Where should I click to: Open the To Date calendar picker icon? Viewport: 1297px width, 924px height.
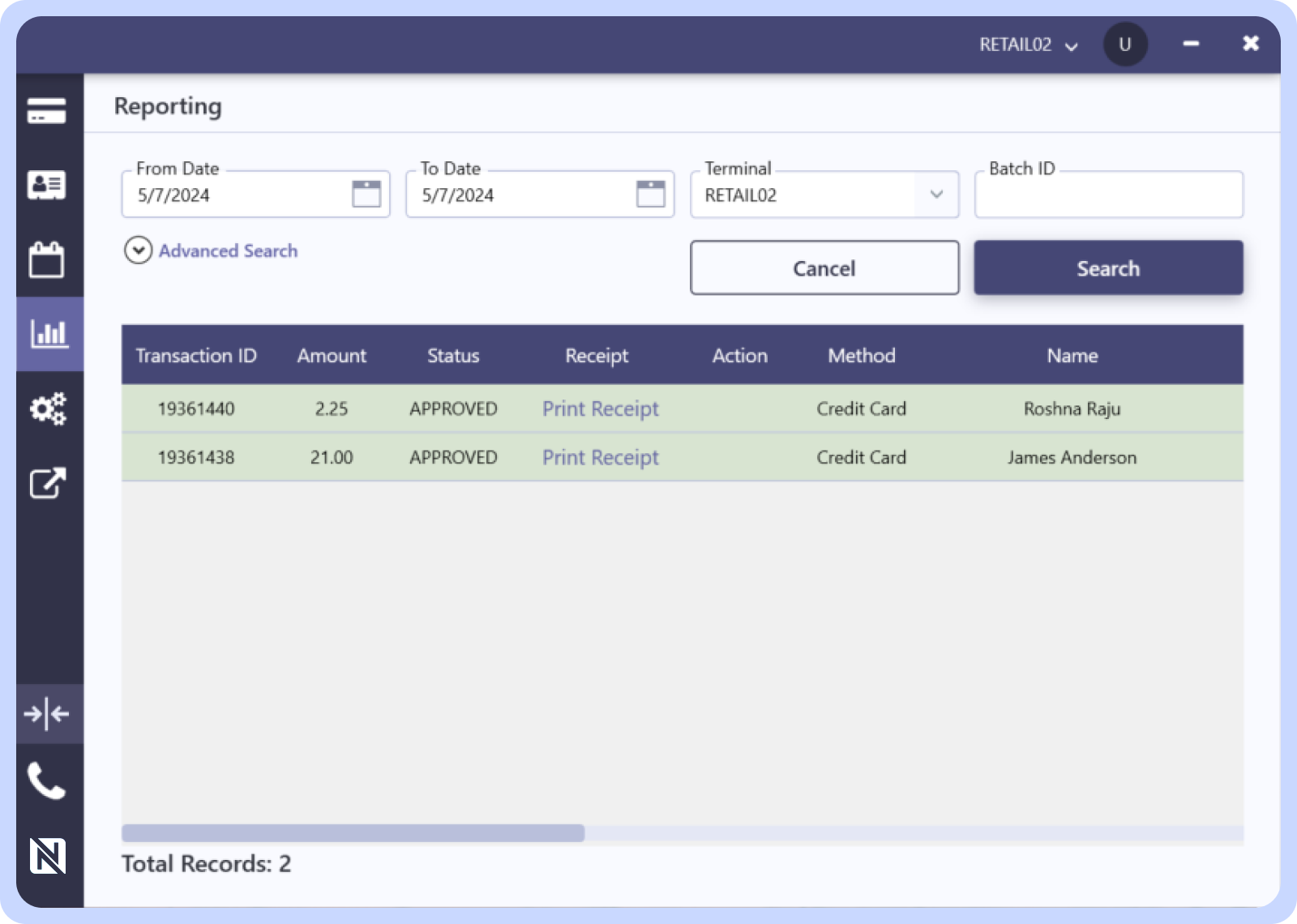tap(651, 194)
